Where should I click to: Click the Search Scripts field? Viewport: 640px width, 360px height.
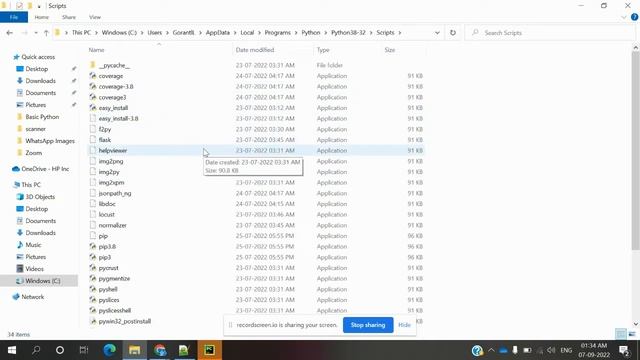click(551, 33)
